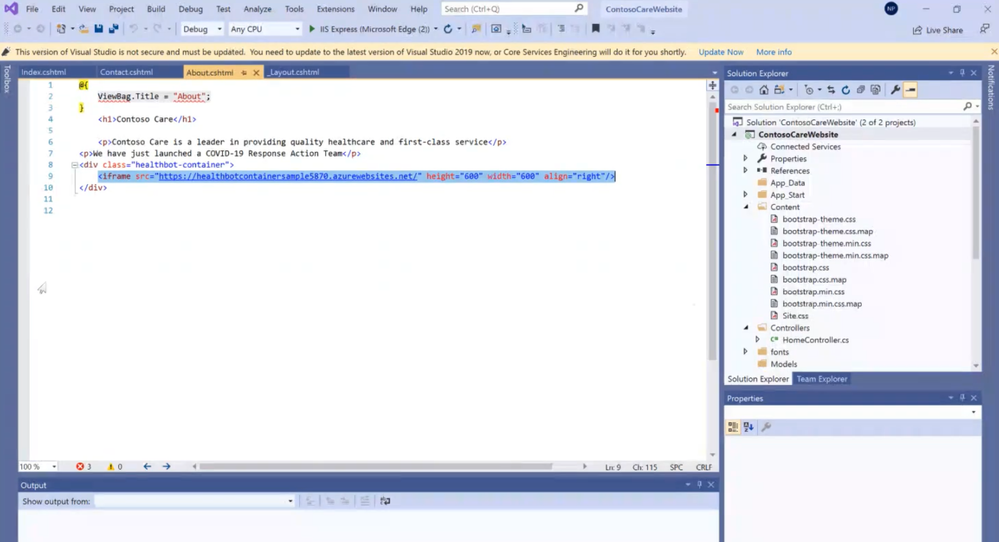
Task: Click Categorized view icon in Properties panel
Action: [733, 427]
